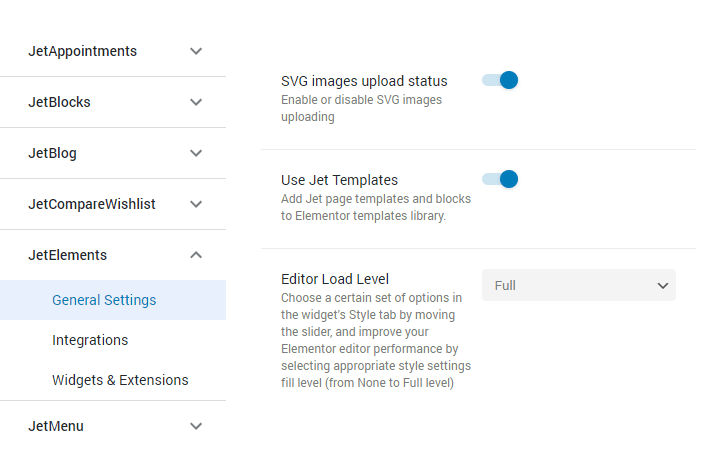The width and height of the screenshot is (715, 449).
Task: Expand the JetBlocks section chevron
Action: pyautogui.click(x=196, y=102)
